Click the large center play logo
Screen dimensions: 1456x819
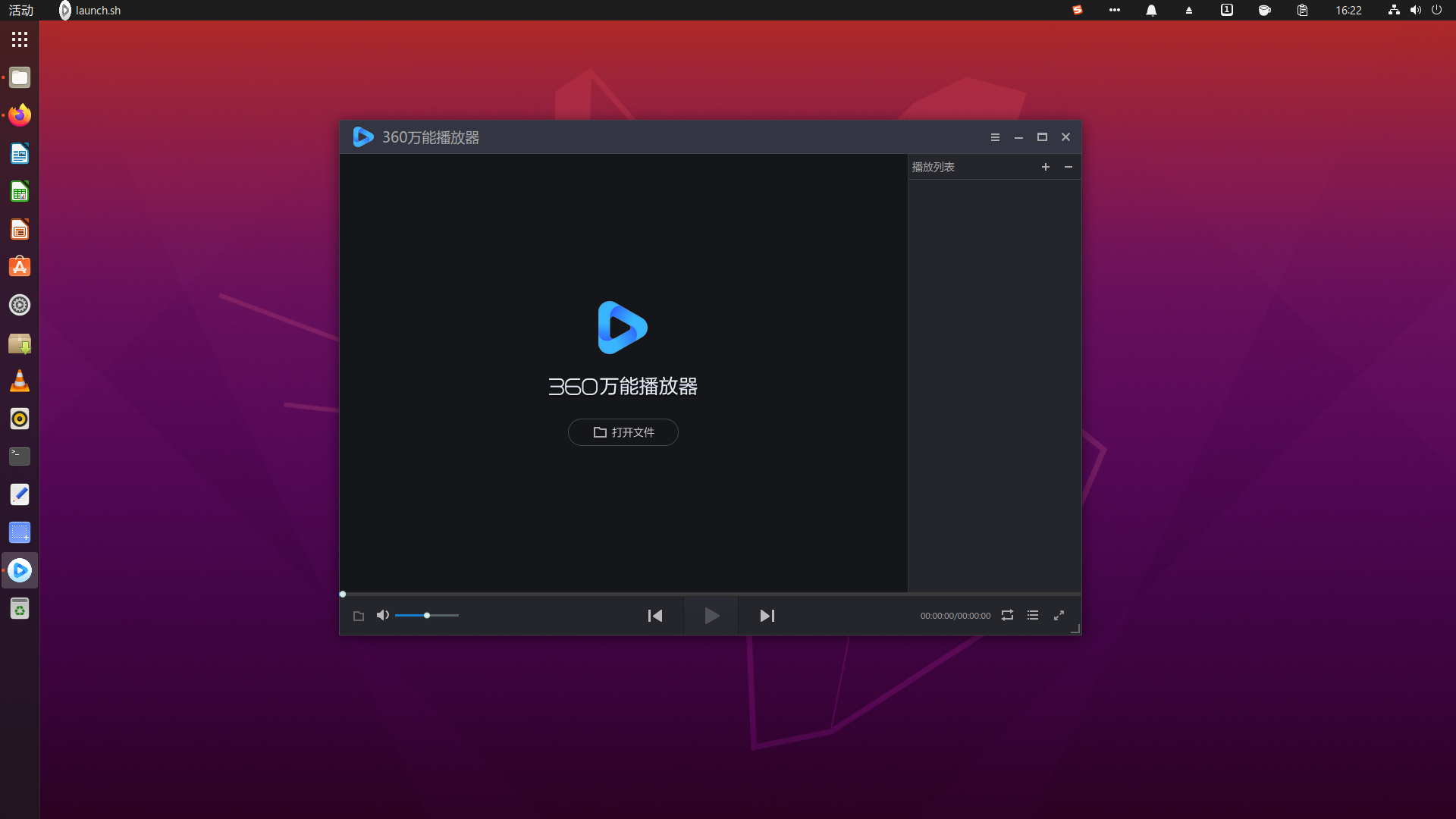click(x=623, y=328)
